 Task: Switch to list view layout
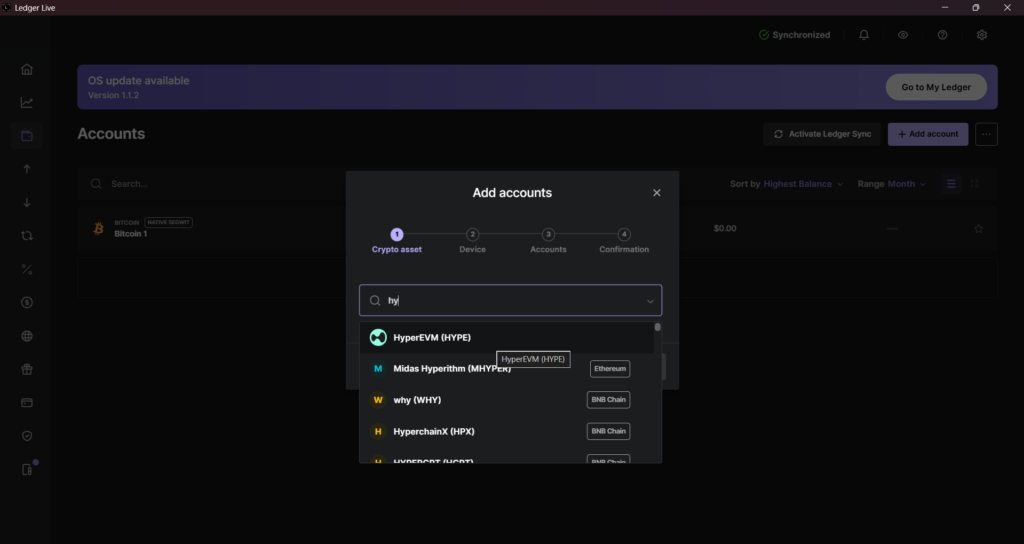click(951, 184)
